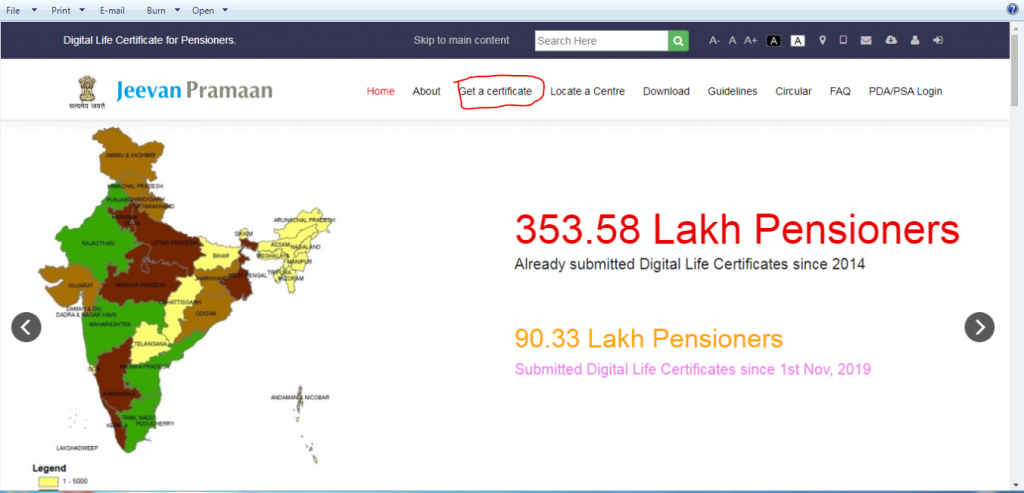
Task: Expand the File dropdown menu
Action: pyautogui.click(x=21, y=10)
